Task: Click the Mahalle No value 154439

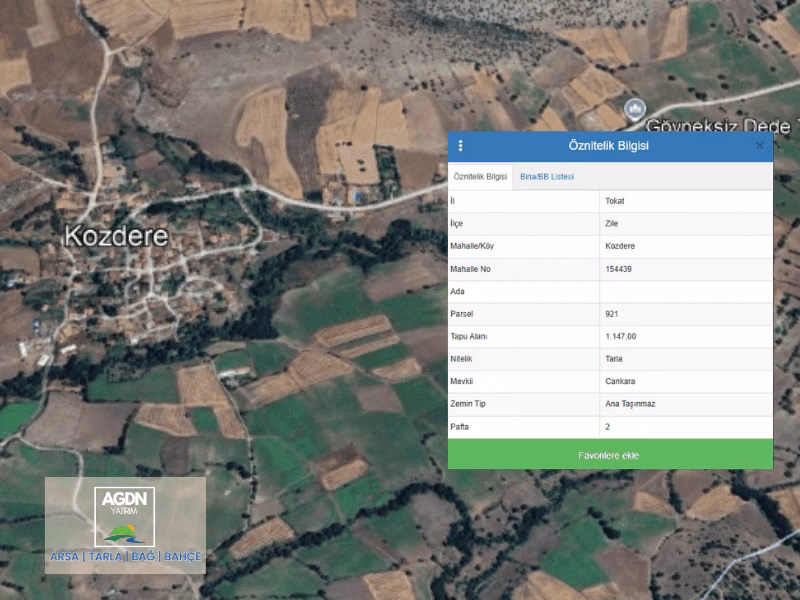Action: 618,269
